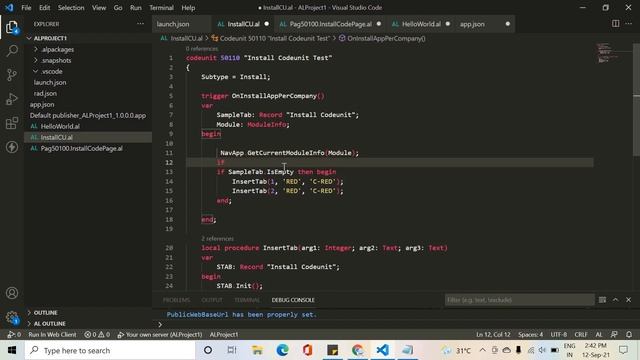The image size is (640, 360).
Task: Open Chrome from taskbar
Action: [358, 350]
